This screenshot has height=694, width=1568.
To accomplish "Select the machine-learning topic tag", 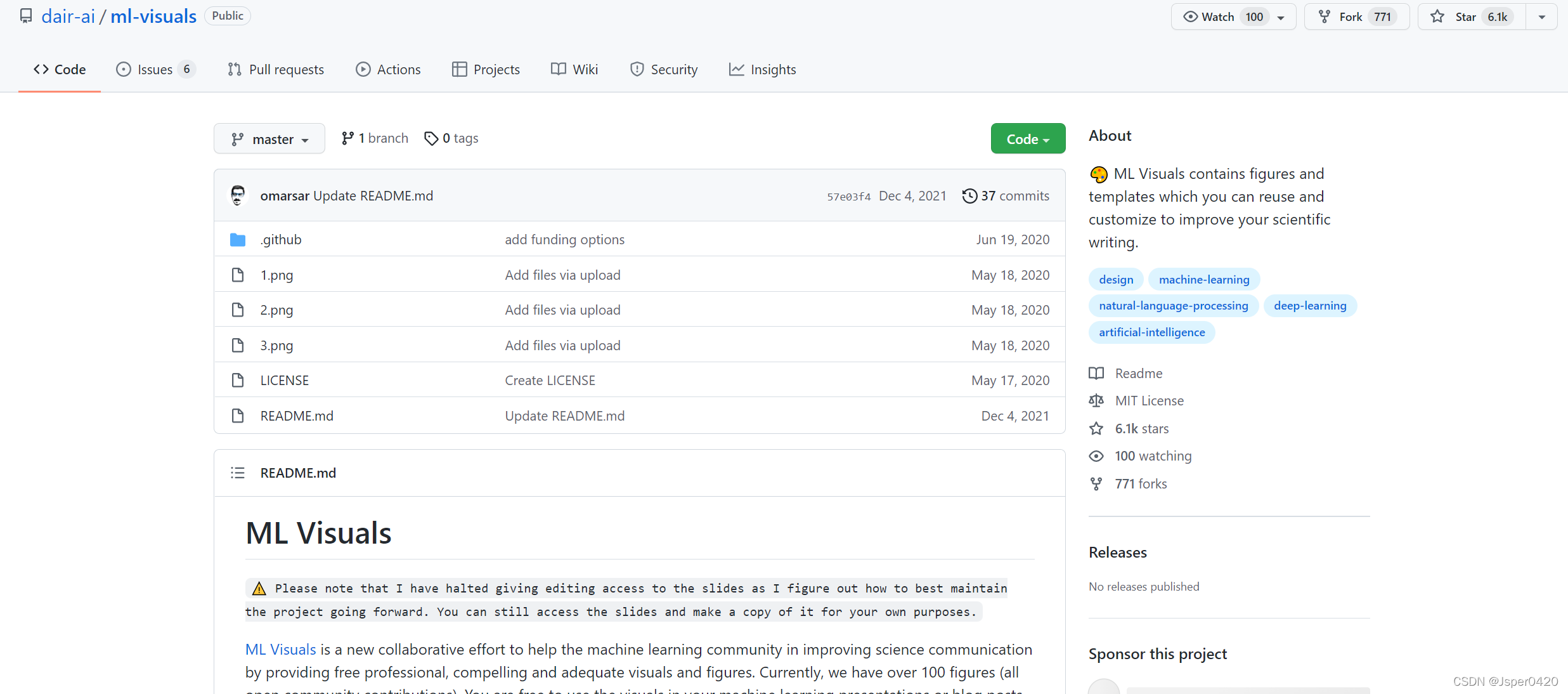I will (x=1204, y=280).
